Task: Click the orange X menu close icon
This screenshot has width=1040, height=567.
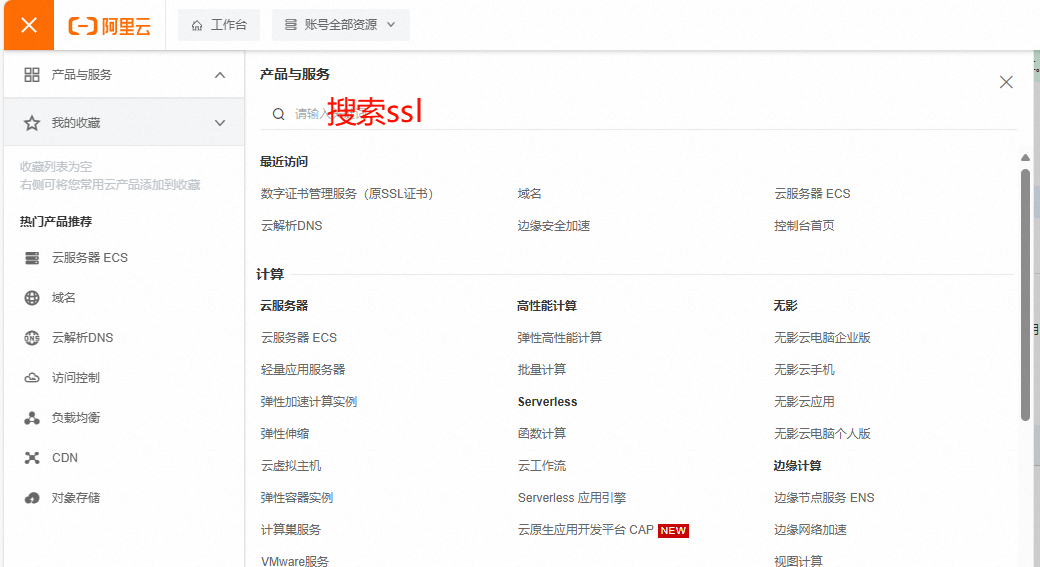Action: (x=29, y=25)
